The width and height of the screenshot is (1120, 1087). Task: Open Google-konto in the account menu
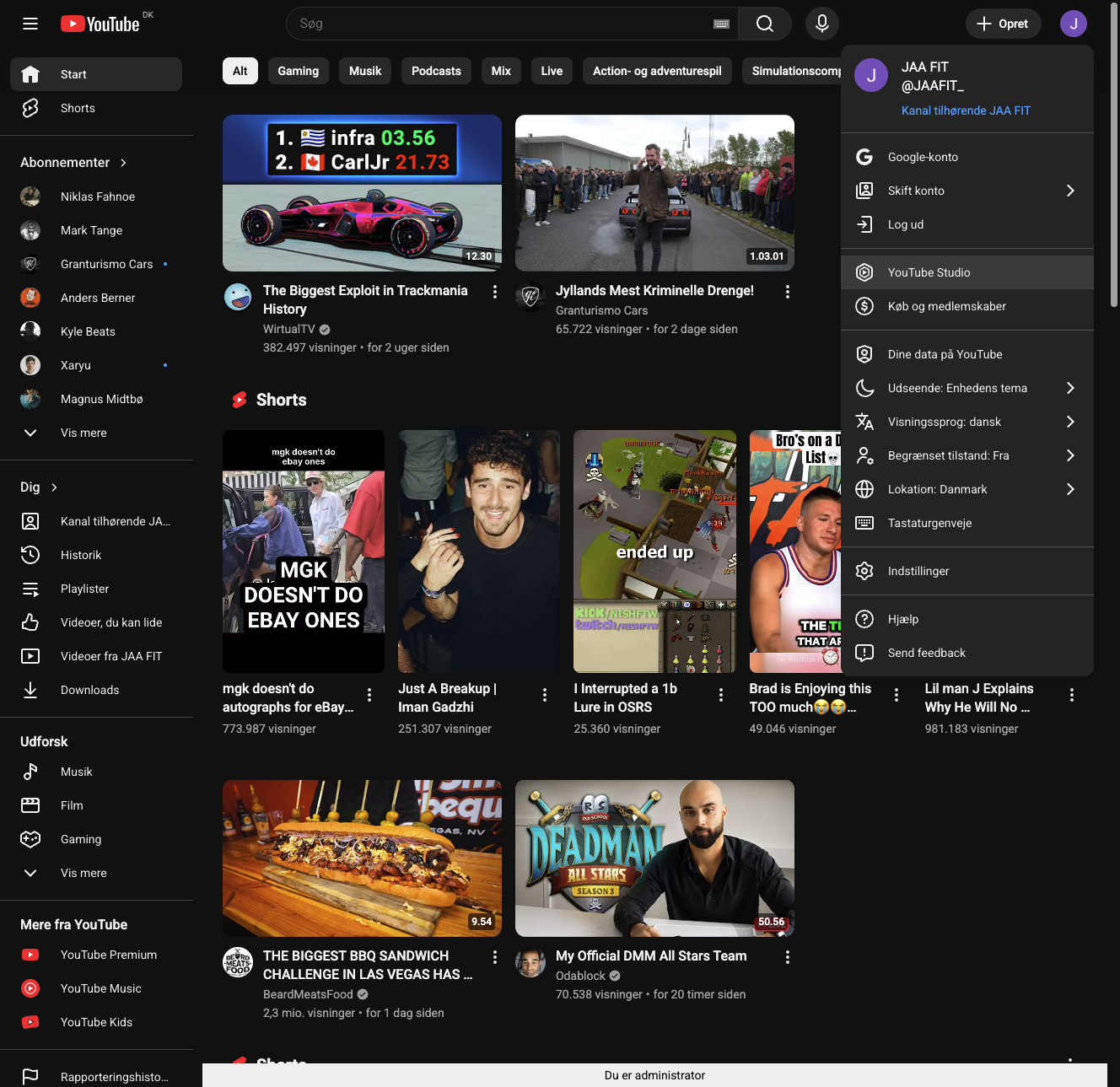point(967,157)
